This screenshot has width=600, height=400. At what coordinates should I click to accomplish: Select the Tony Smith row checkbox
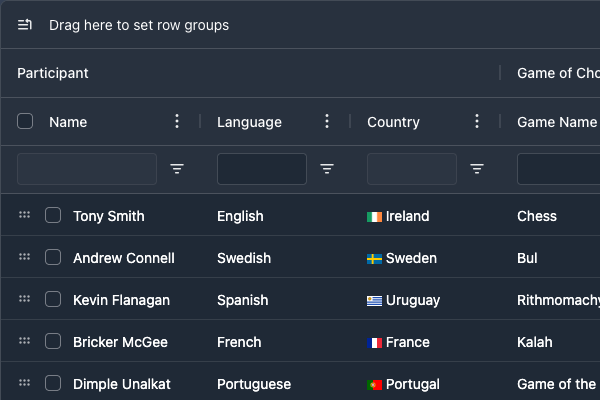pyautogui.click(x=53, y=215)
